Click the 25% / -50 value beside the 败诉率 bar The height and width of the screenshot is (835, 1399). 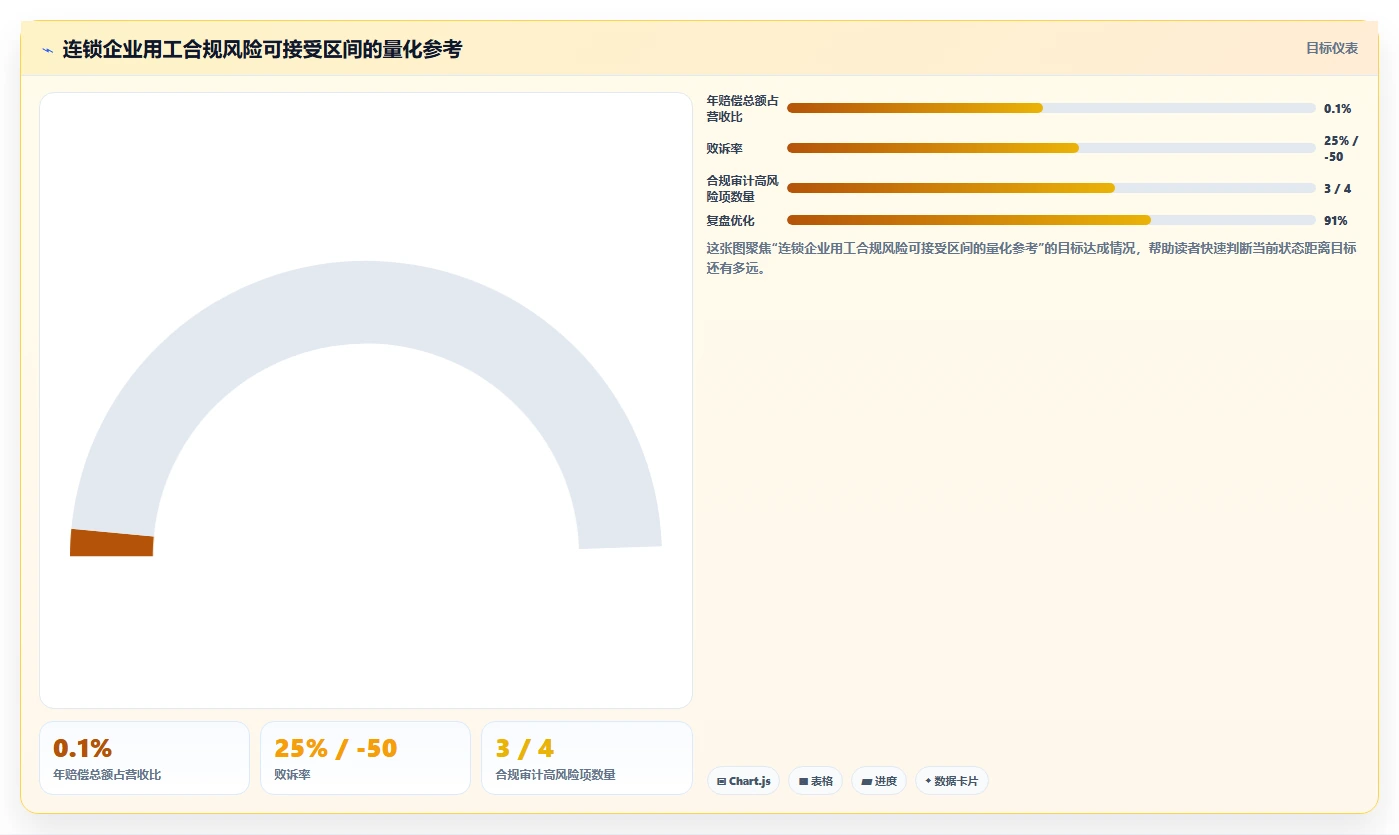[1341, 149]
